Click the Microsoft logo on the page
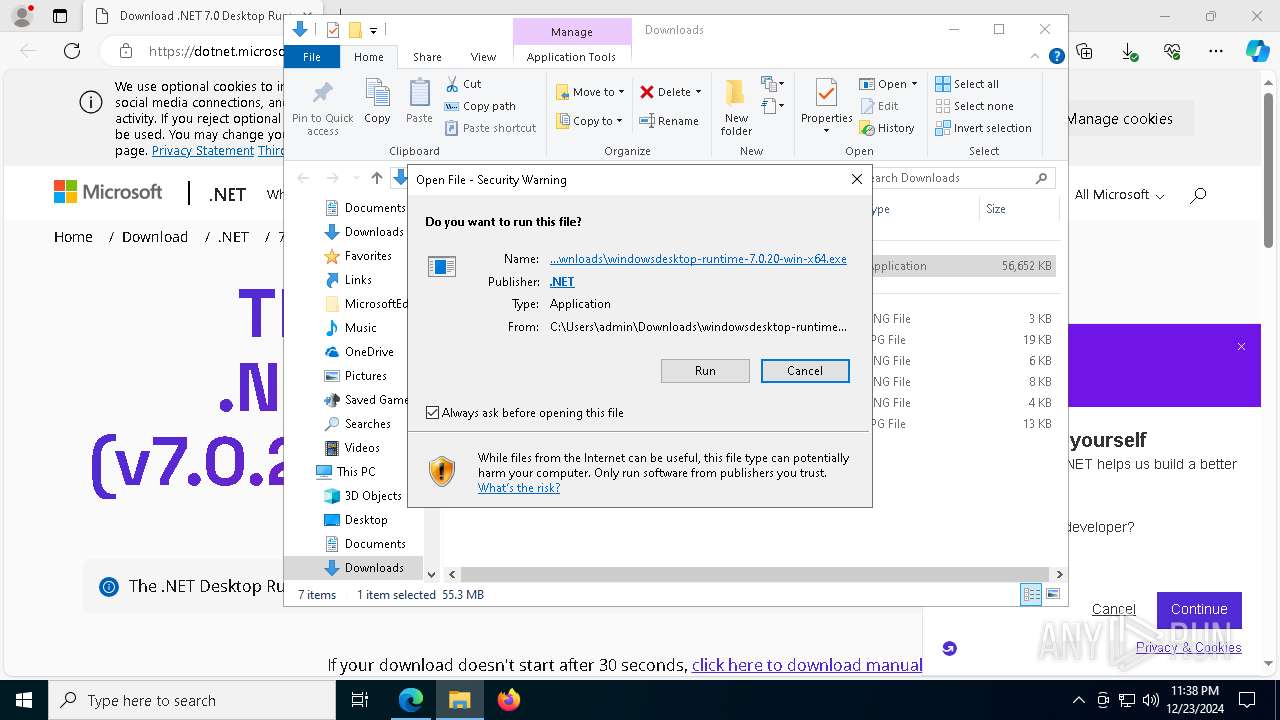This screenshot has width=1280, height=720. click(x=108, y=192)
